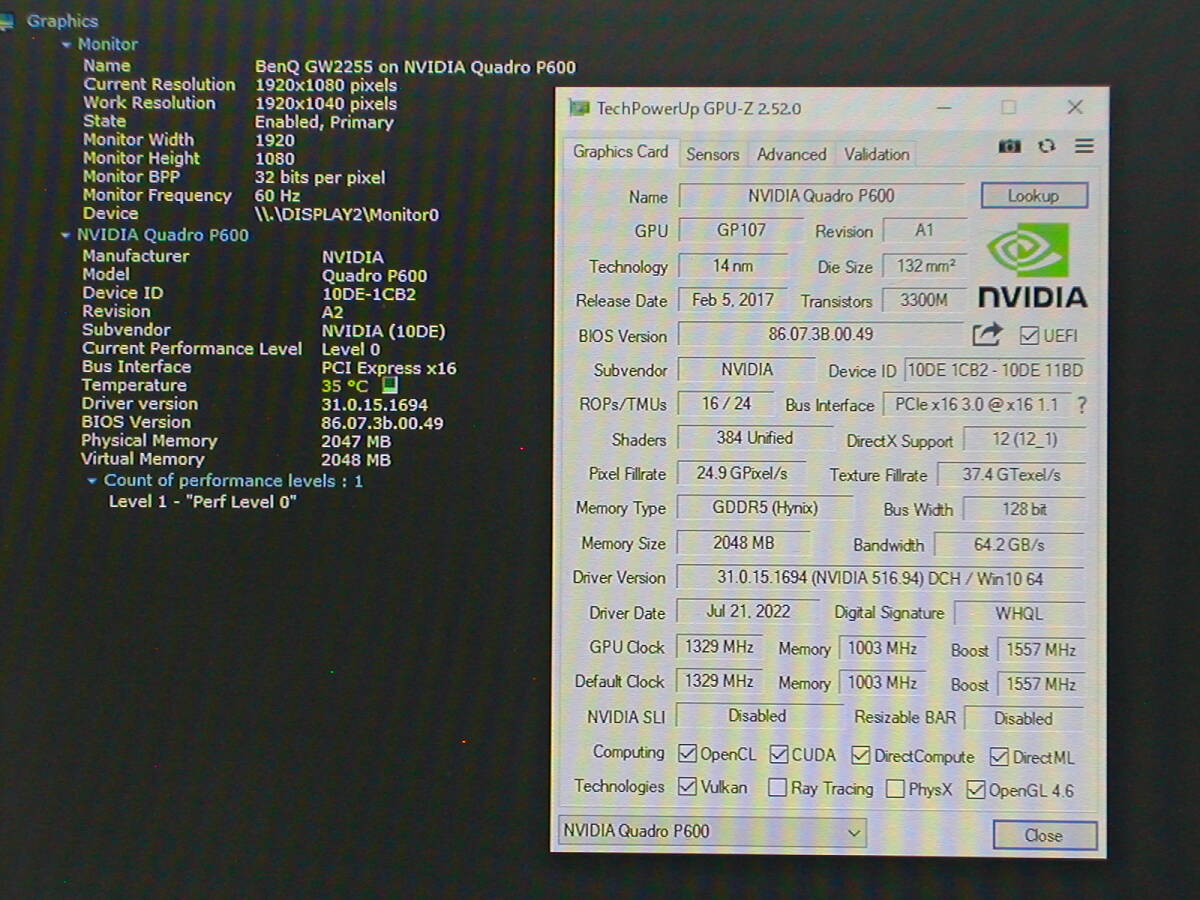Toggle the OpenGL 4.6 checkbox
The image size is (1200, 900).
tap(976, 790)
